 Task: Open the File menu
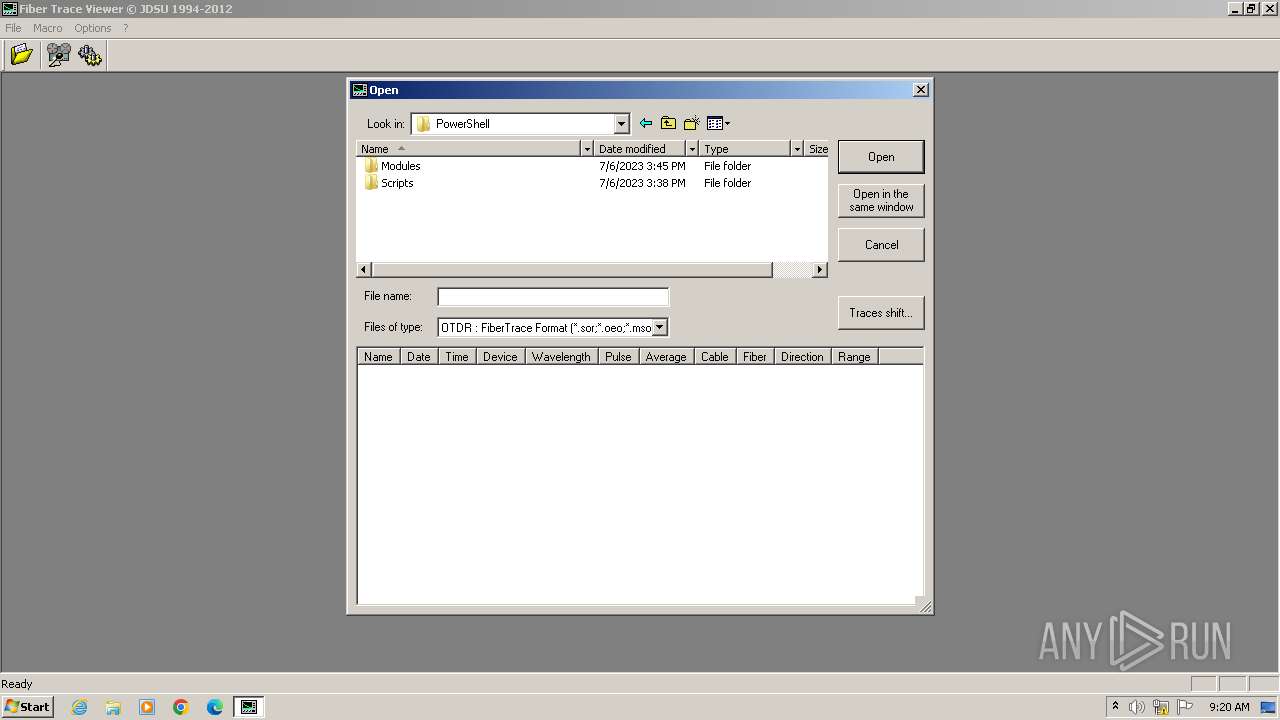13,28
